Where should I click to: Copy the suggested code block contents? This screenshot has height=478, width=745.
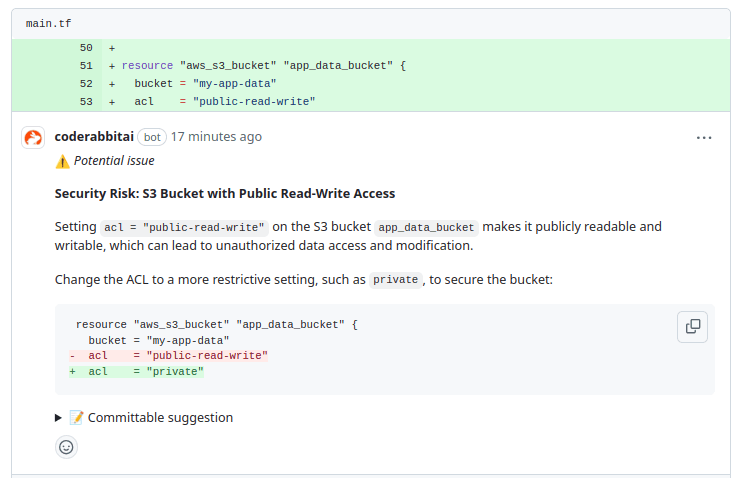click(x=692, y=326)
